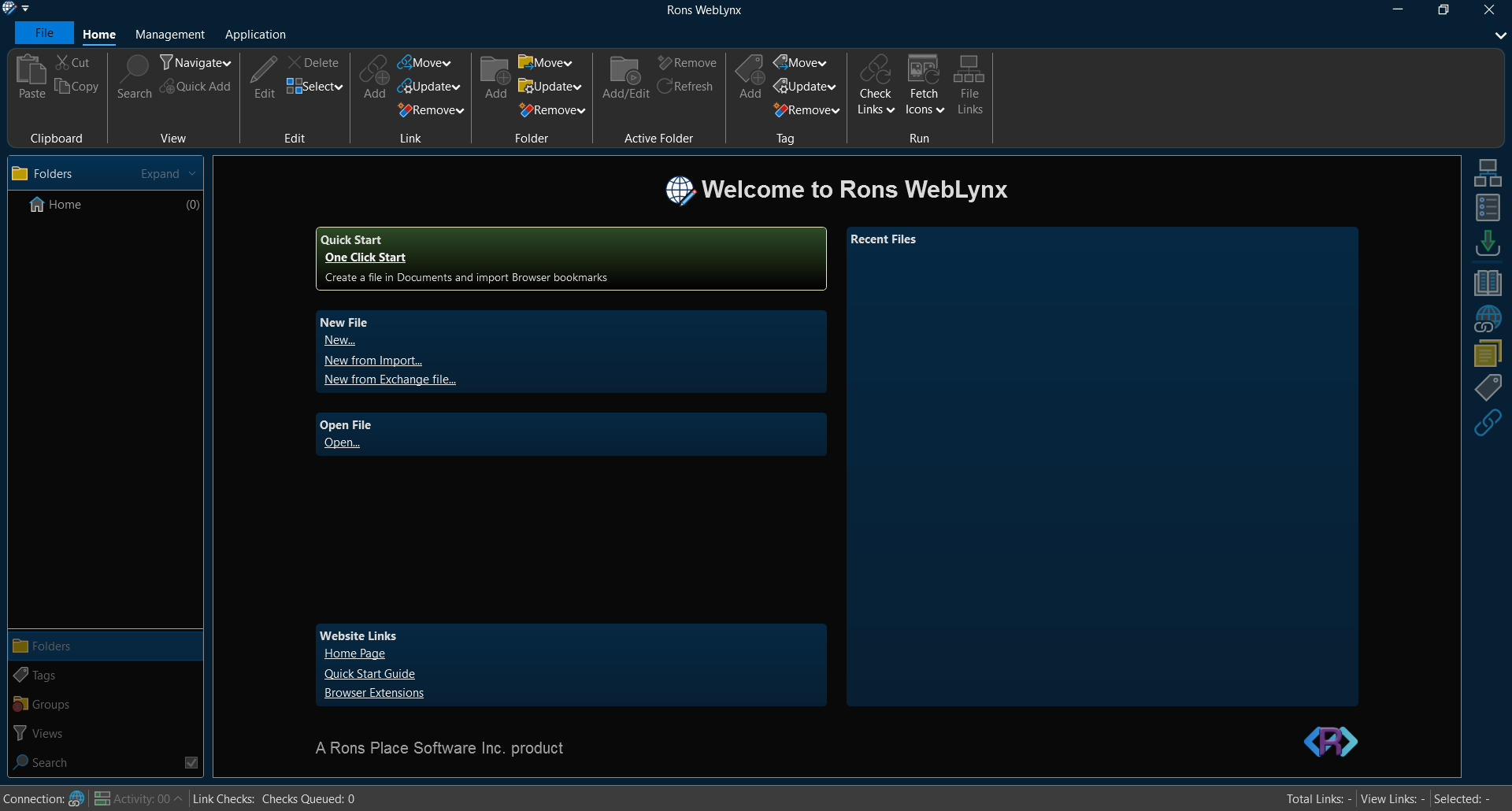Open the Folder Remove dropdown
This screenshot has width=1512, height=811.
pyautogui.click(x=552, y=110)
